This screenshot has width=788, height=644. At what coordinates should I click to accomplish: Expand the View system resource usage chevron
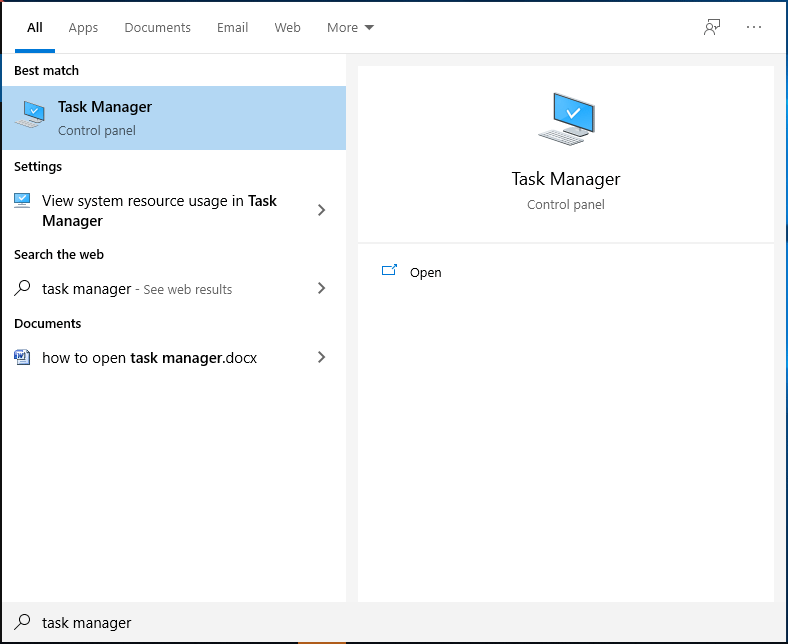coord(322,210)
